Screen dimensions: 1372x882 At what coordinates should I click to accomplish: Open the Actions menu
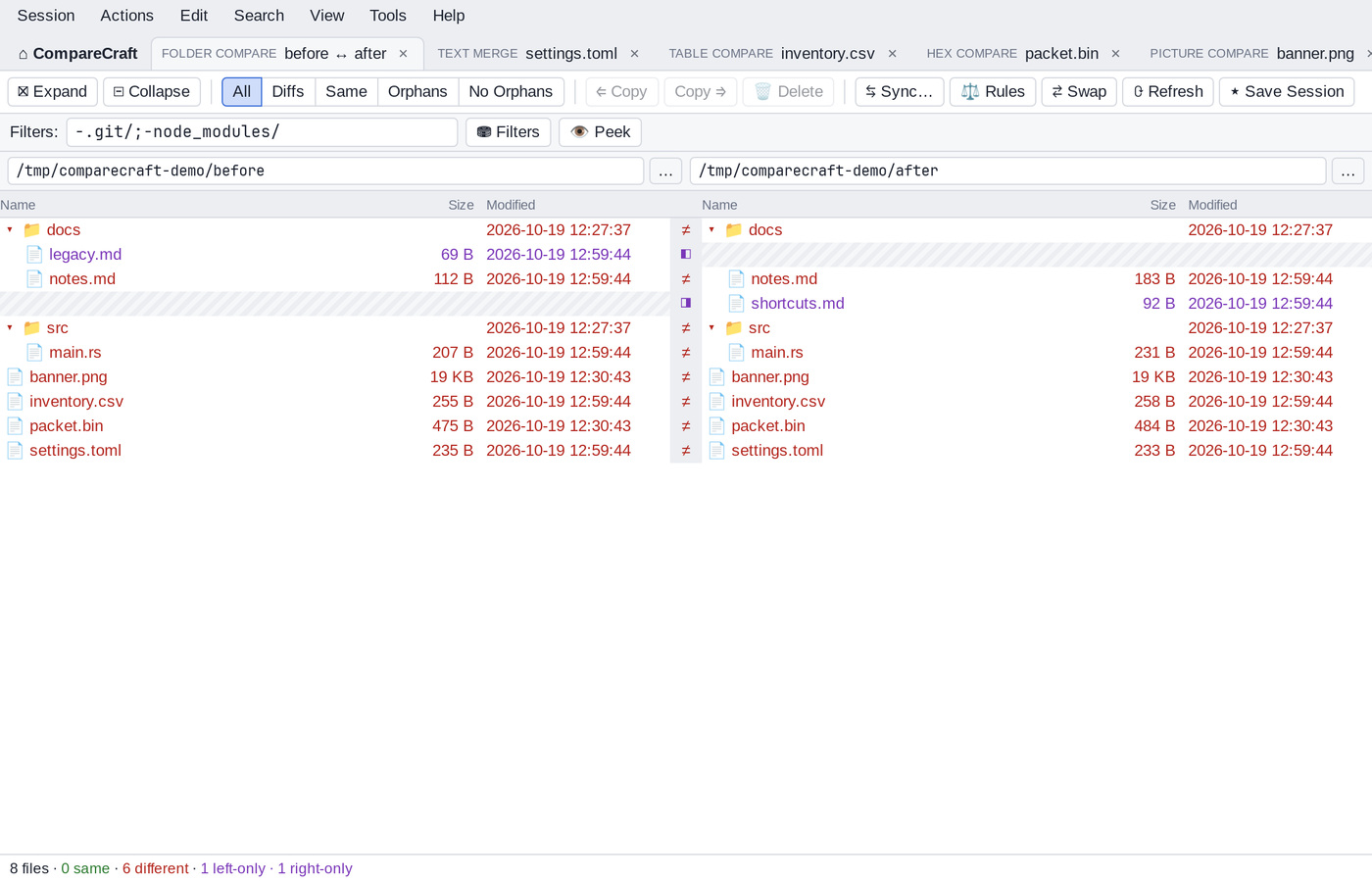[x=127, y=16]
